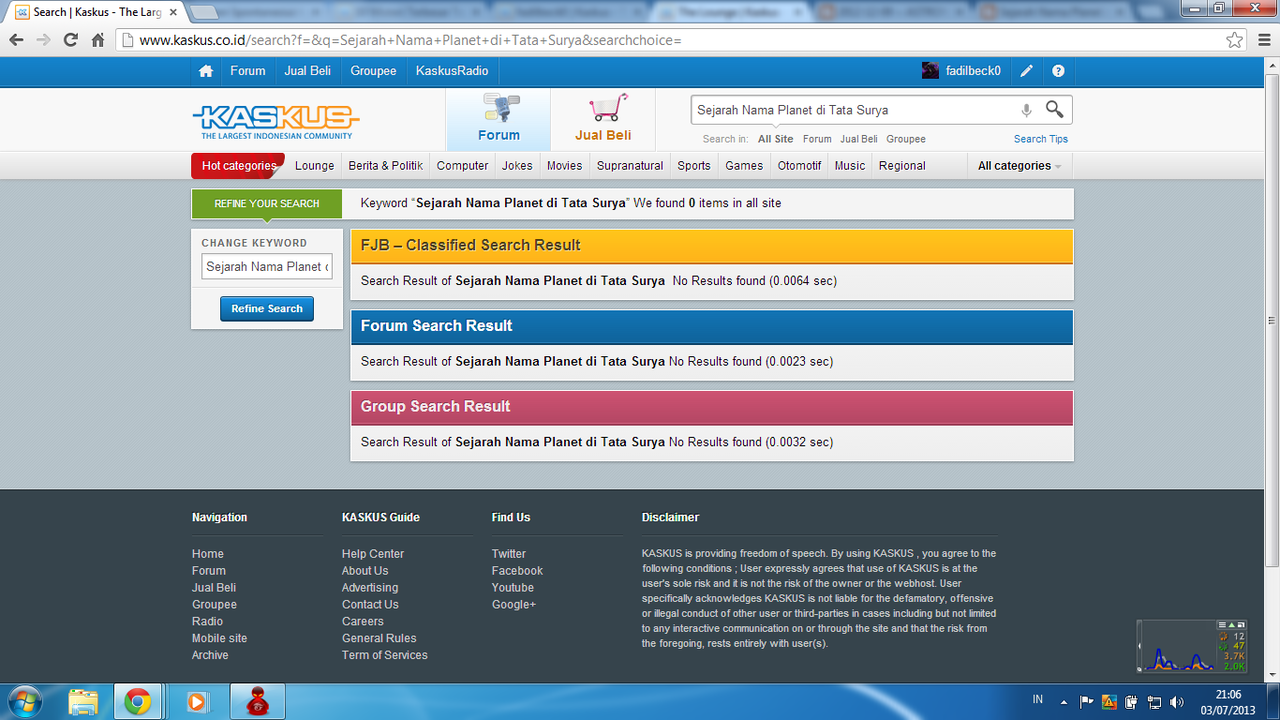This screenshot has width=1280, height=720.
Task: Open Mobile site footer link
Action: pos(220,638)
